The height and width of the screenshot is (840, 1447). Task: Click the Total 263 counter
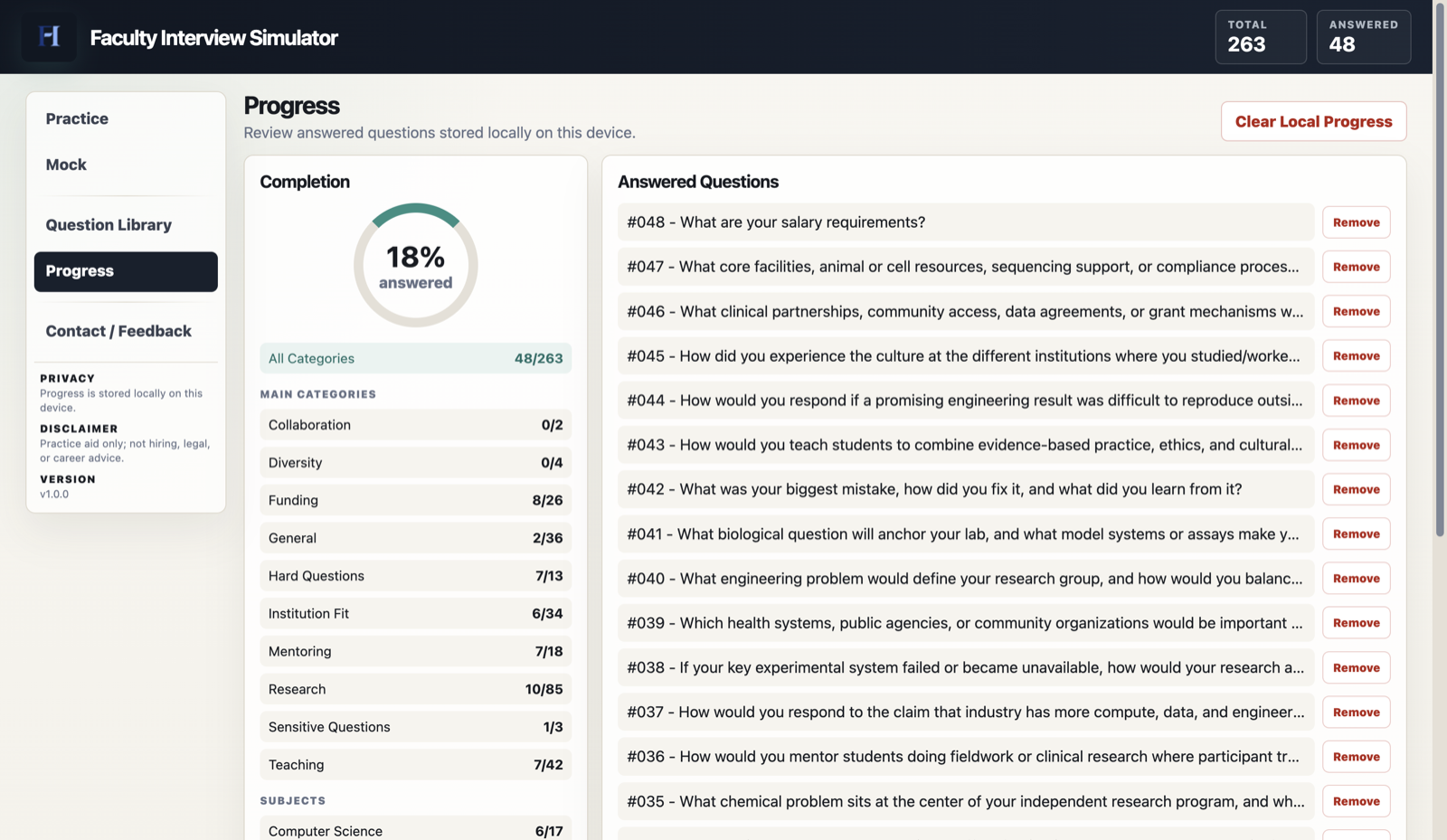tap(1261, 37)
